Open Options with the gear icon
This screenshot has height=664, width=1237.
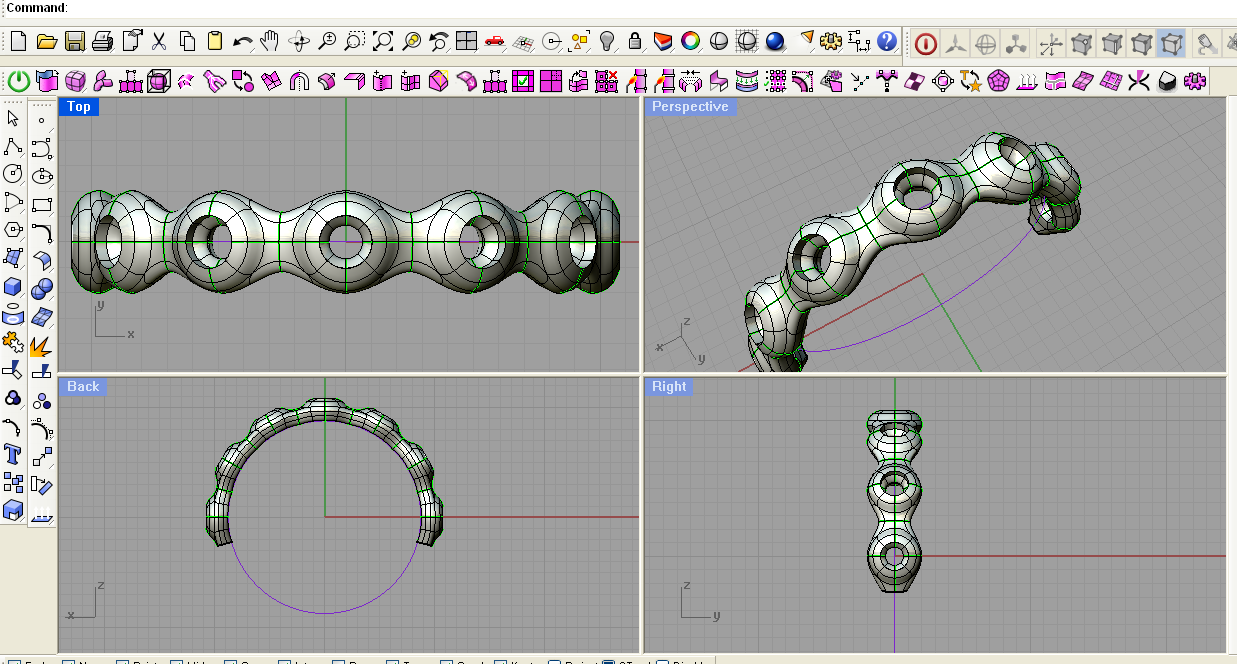coord(831,41)
